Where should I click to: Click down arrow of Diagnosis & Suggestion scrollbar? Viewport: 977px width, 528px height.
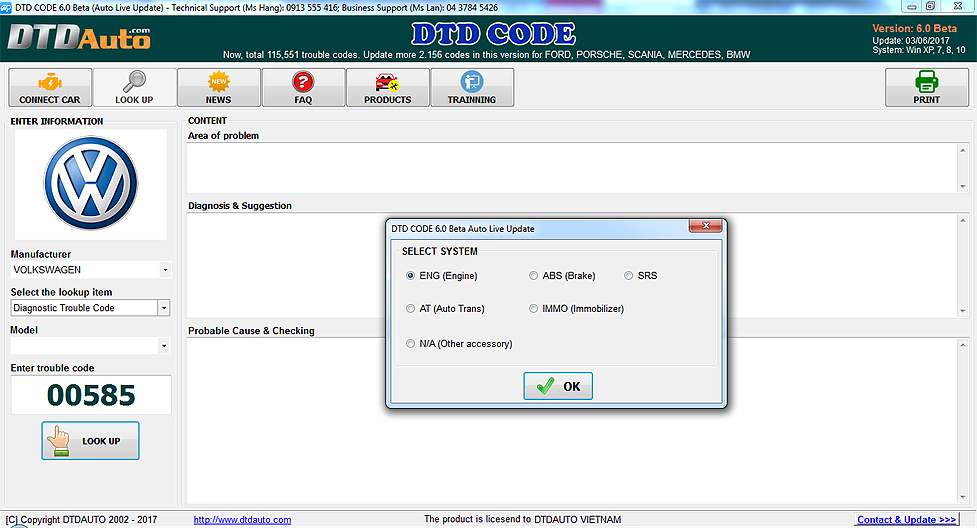963,311
